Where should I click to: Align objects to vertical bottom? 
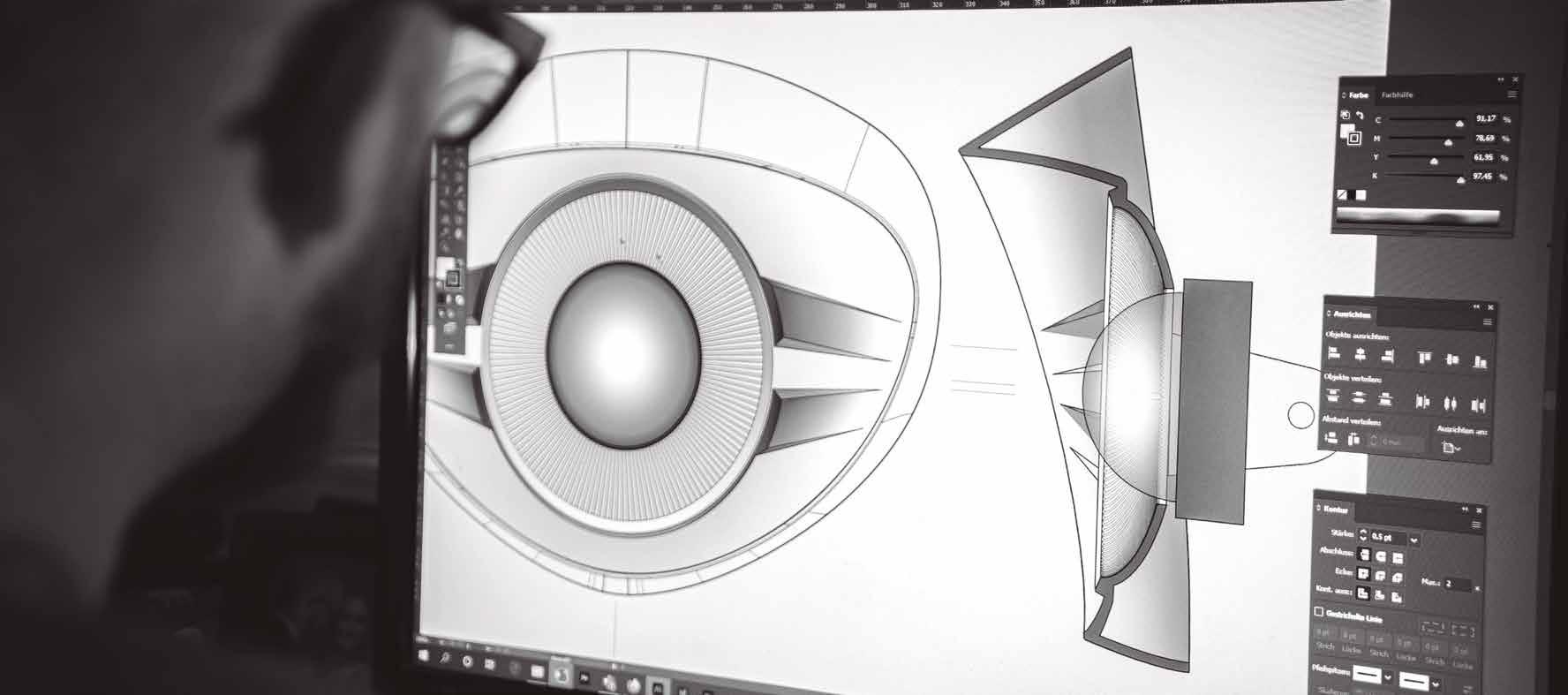1481,362
